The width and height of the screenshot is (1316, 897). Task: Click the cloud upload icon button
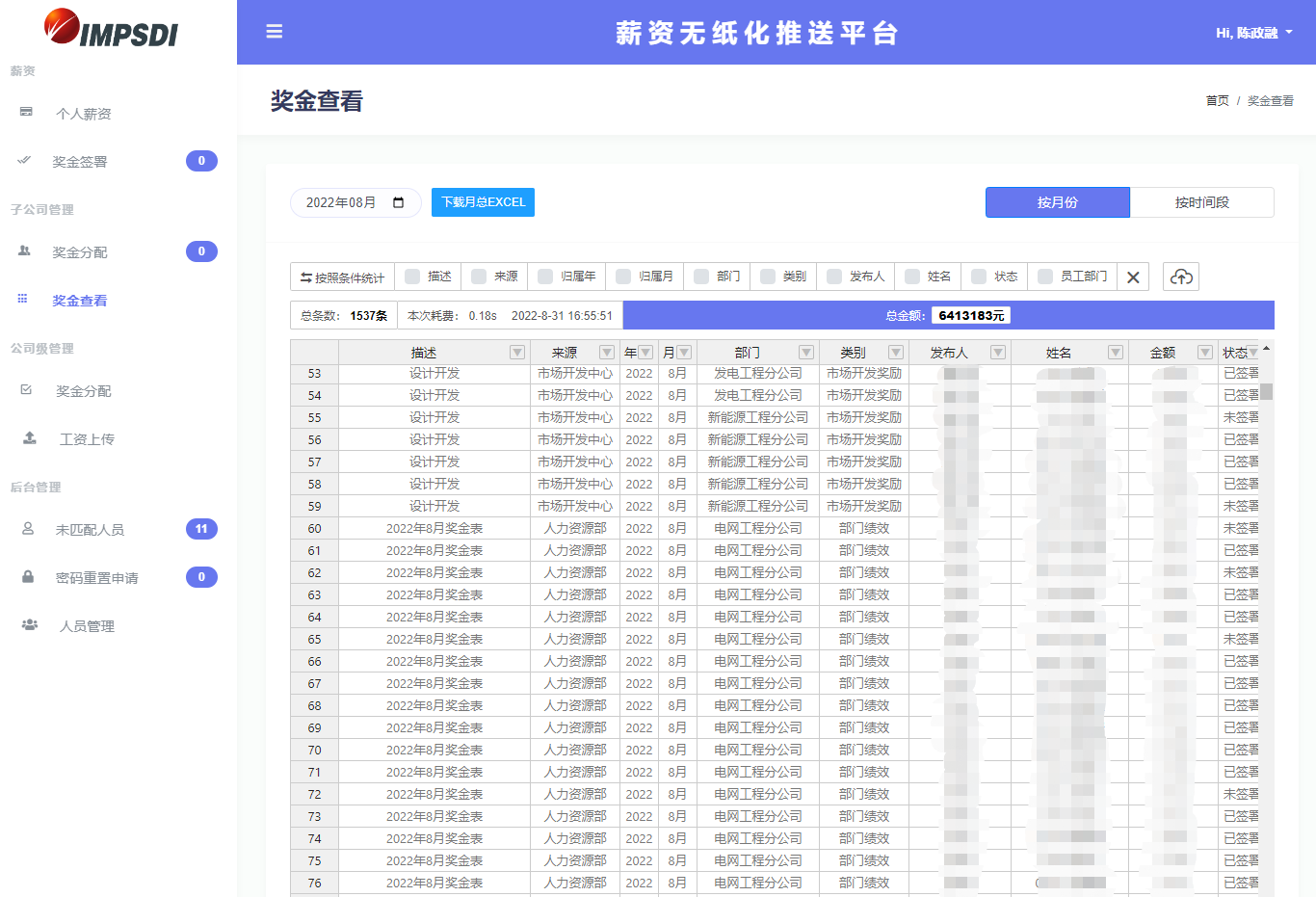coord(1181,277)
